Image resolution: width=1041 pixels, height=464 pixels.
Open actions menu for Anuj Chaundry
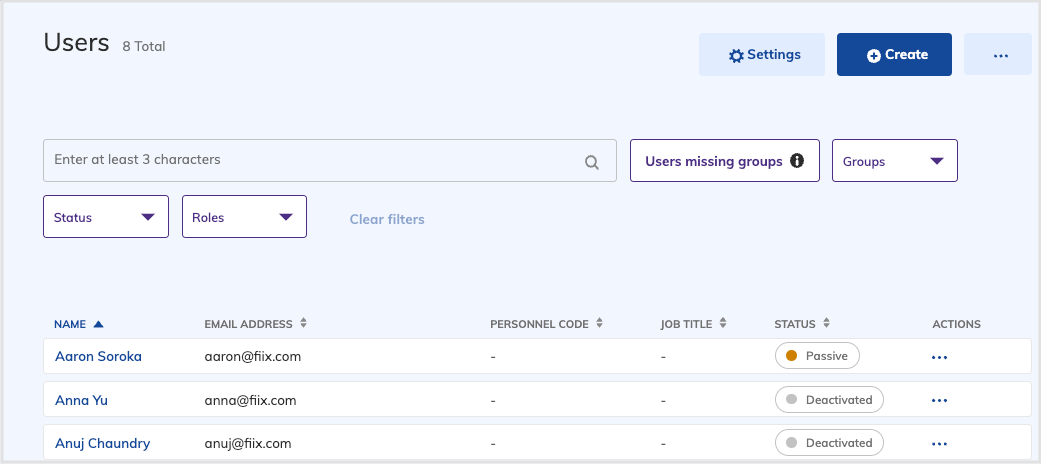coord(938,444)
